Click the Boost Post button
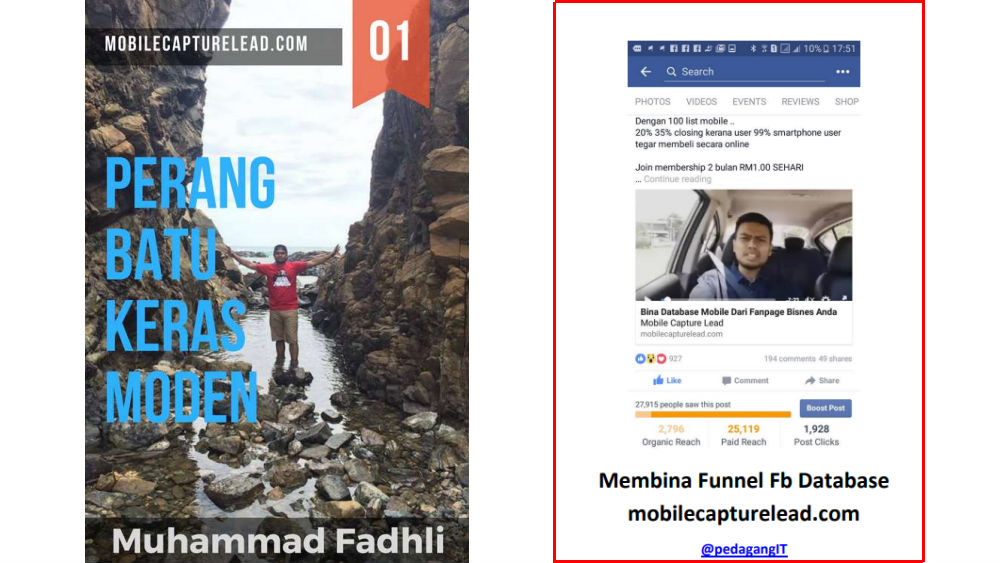This screenshot has height=563, width=1000. coord(825,408)
